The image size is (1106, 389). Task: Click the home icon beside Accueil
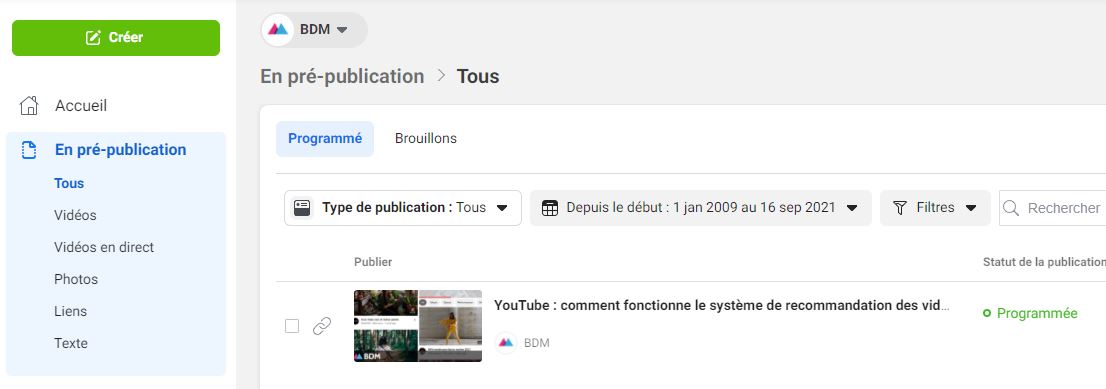click(29, 106)
